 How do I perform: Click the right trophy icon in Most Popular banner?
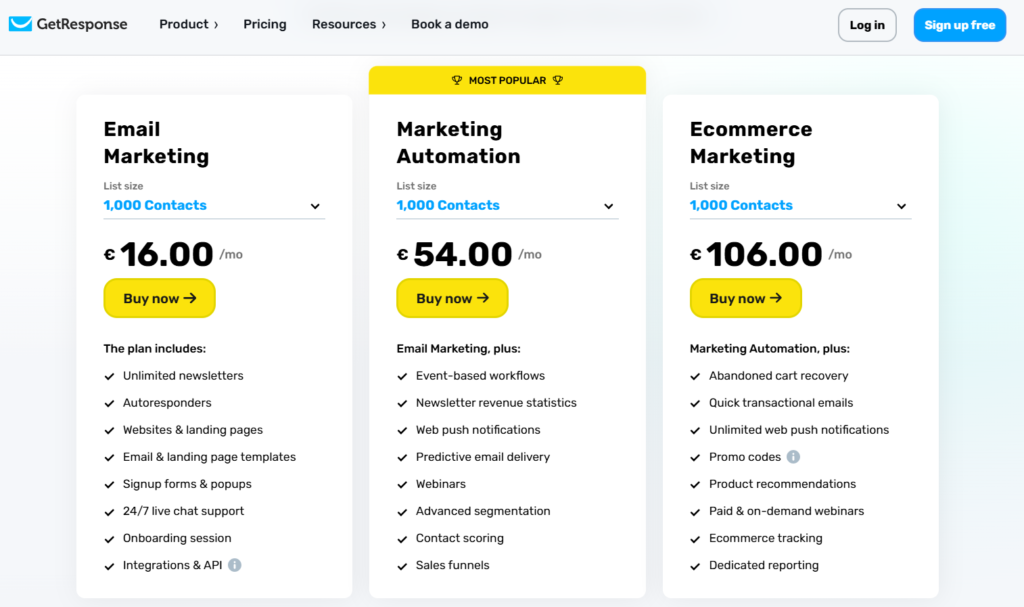(558, 80)
